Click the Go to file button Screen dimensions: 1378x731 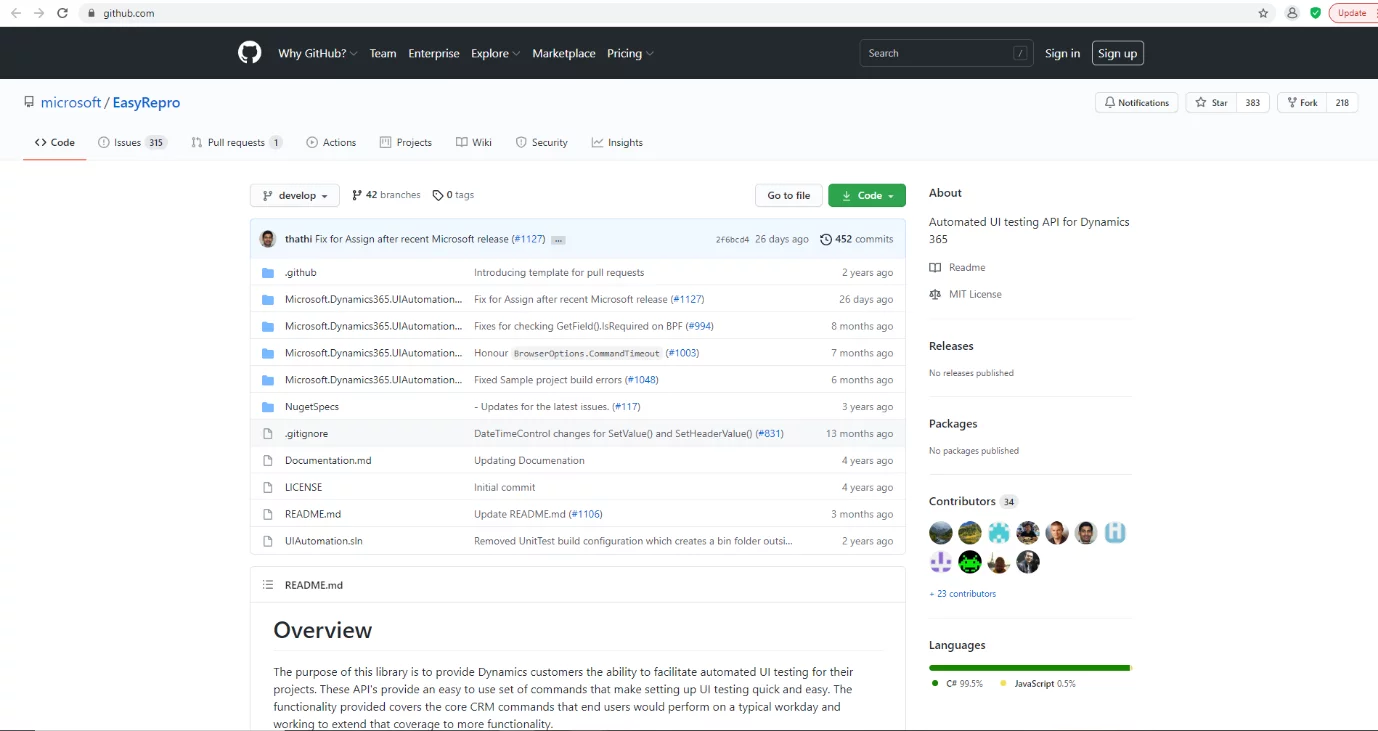789,196
